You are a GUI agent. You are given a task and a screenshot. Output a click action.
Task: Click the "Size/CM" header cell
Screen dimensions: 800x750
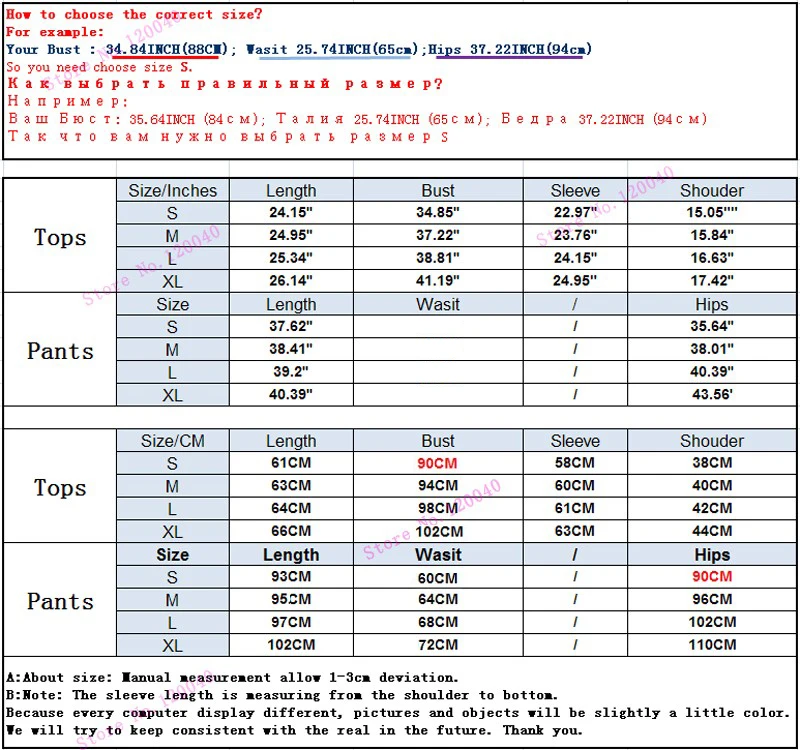[172, 441]
